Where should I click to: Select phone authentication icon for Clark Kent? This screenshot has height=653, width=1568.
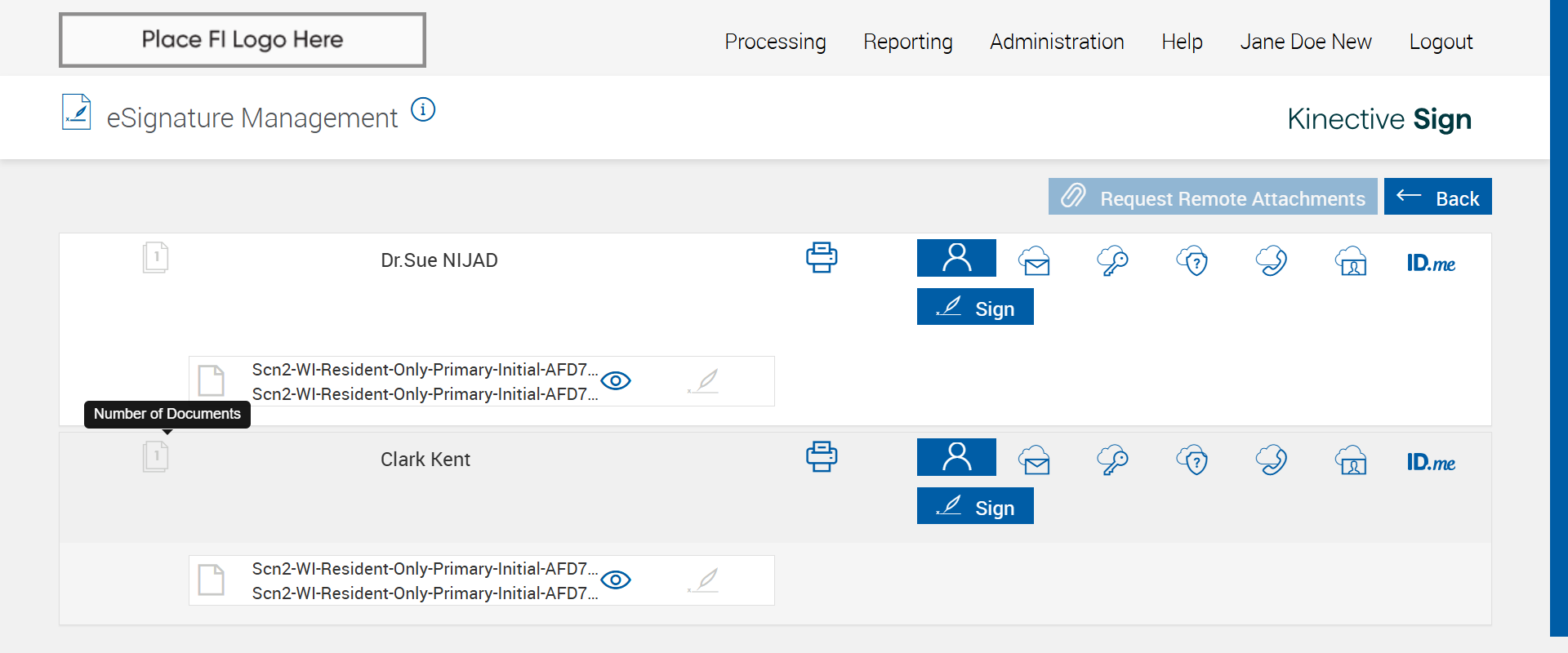pos(1272,460)
